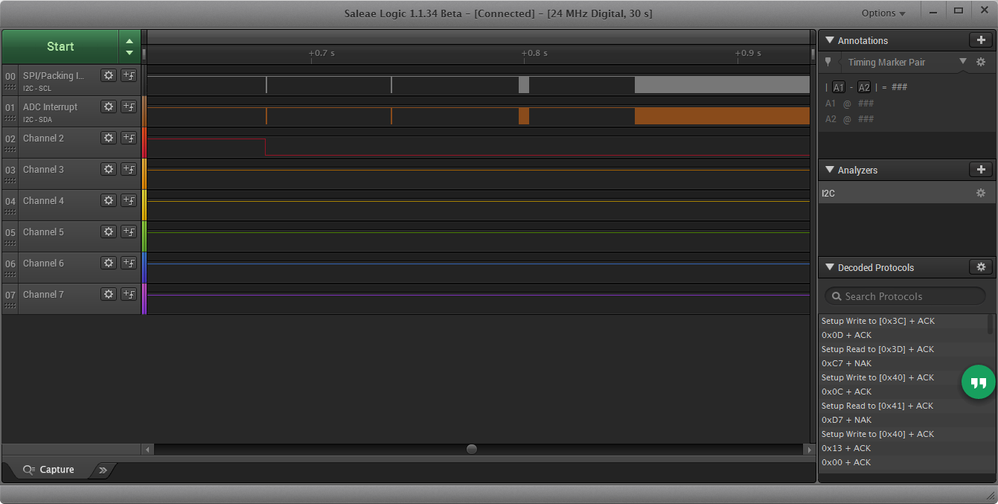This screenshot has width=998, height=504.
Task: Set trigger on Channel 6
Action: coord(129,262)
